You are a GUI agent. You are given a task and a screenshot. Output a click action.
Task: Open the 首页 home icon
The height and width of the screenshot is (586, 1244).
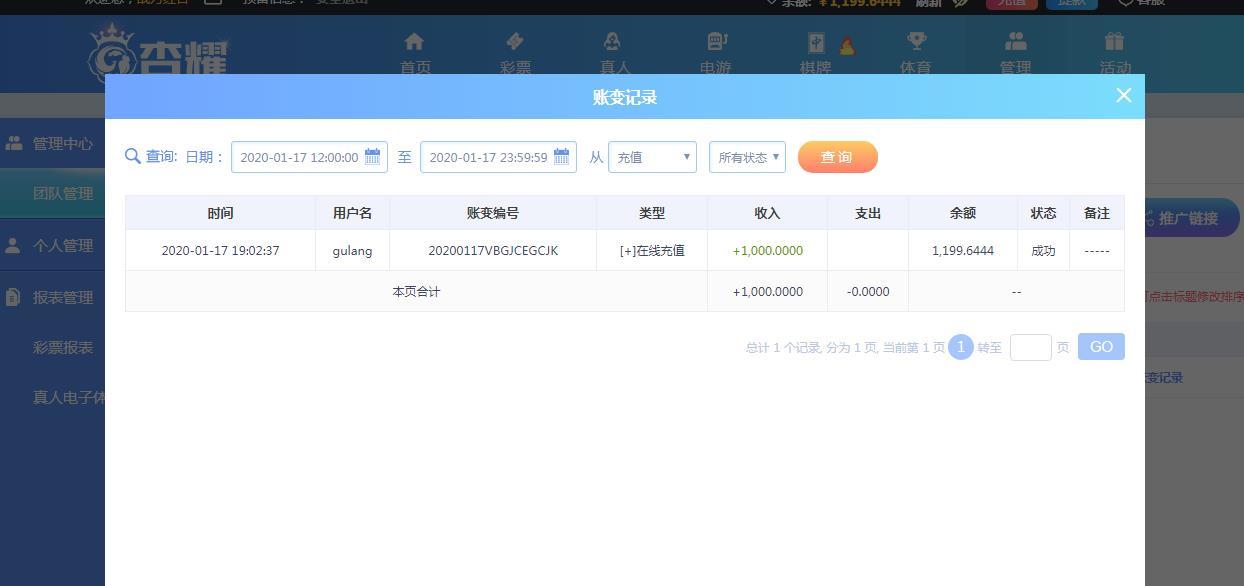pyautogui.click(x=414, y=42)
